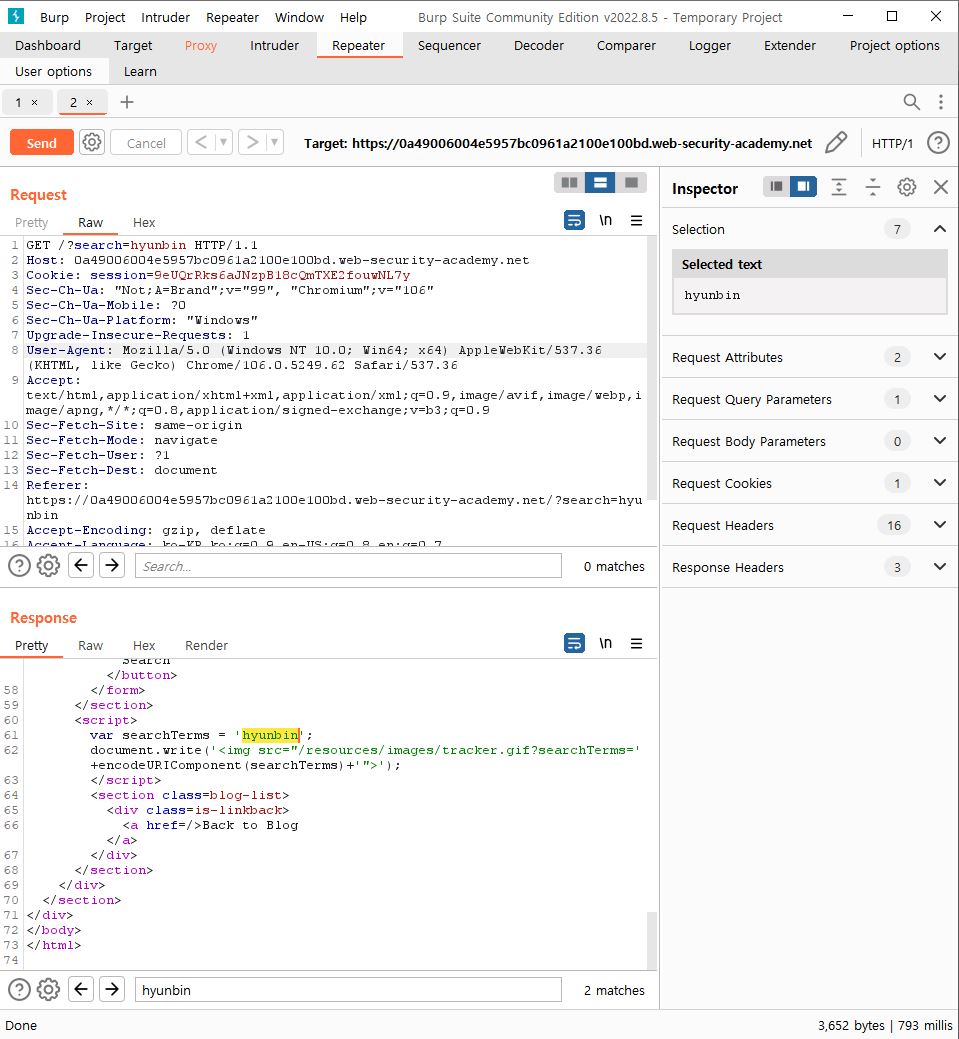Send the request
Image resolution: width=959 pixels, height=1039 pixels.
41,142
